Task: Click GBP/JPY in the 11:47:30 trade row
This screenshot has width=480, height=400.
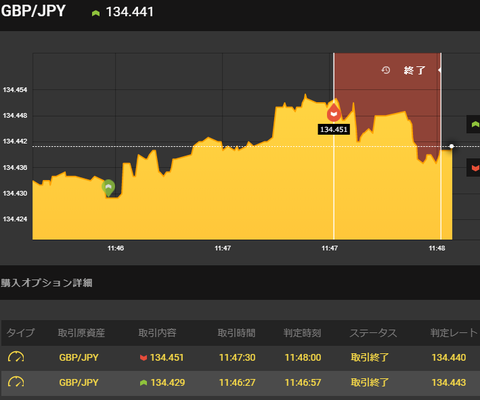Action: pyautogui.click(x=79, y=358)
